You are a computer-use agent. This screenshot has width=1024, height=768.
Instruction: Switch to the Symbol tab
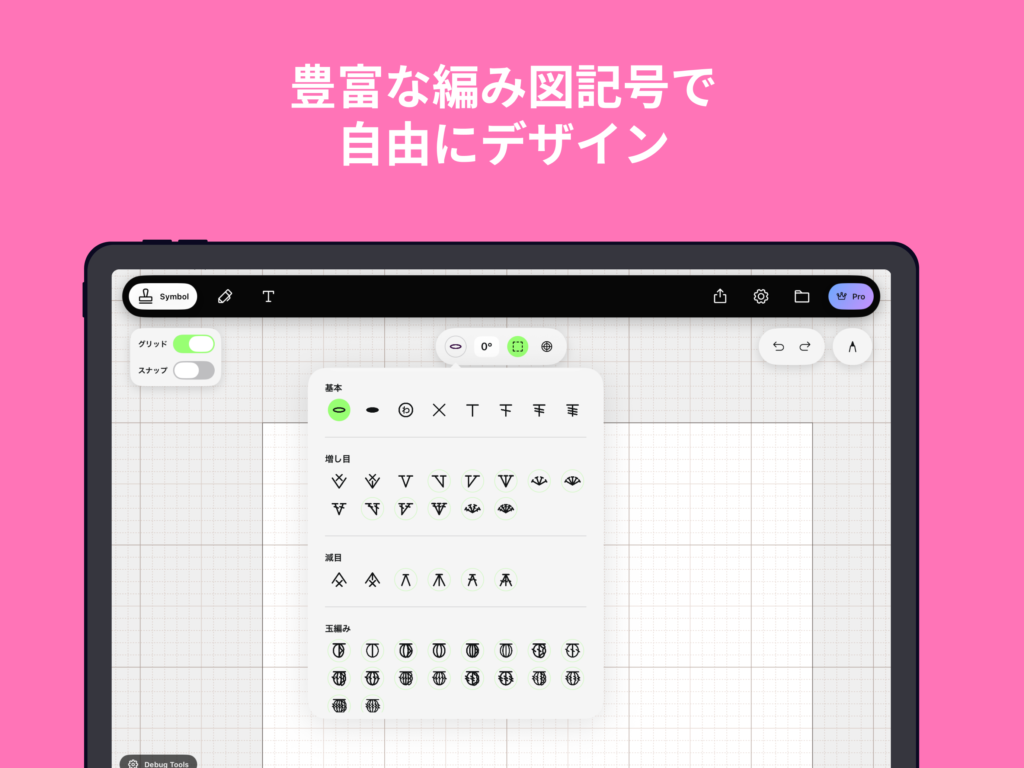pos(163,296)
